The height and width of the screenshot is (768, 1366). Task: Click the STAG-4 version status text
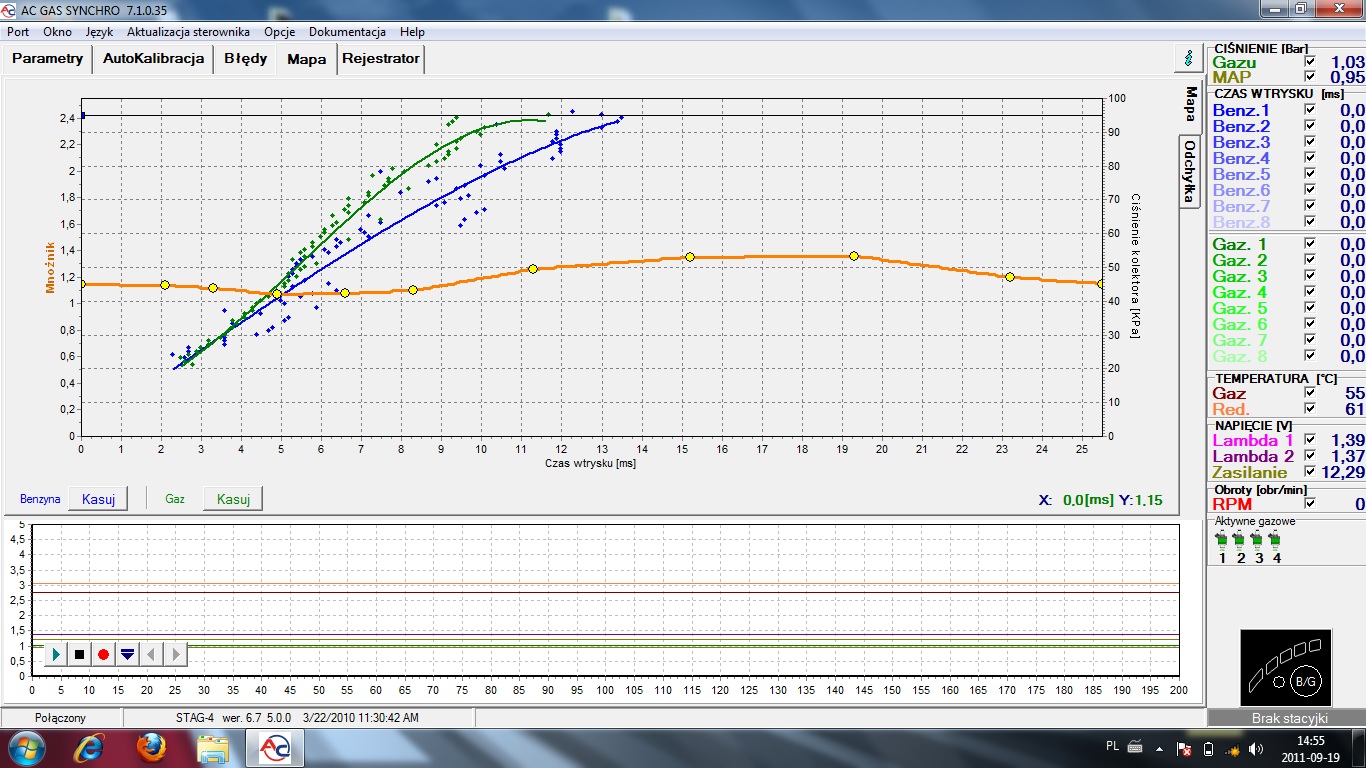click(298, 717)
